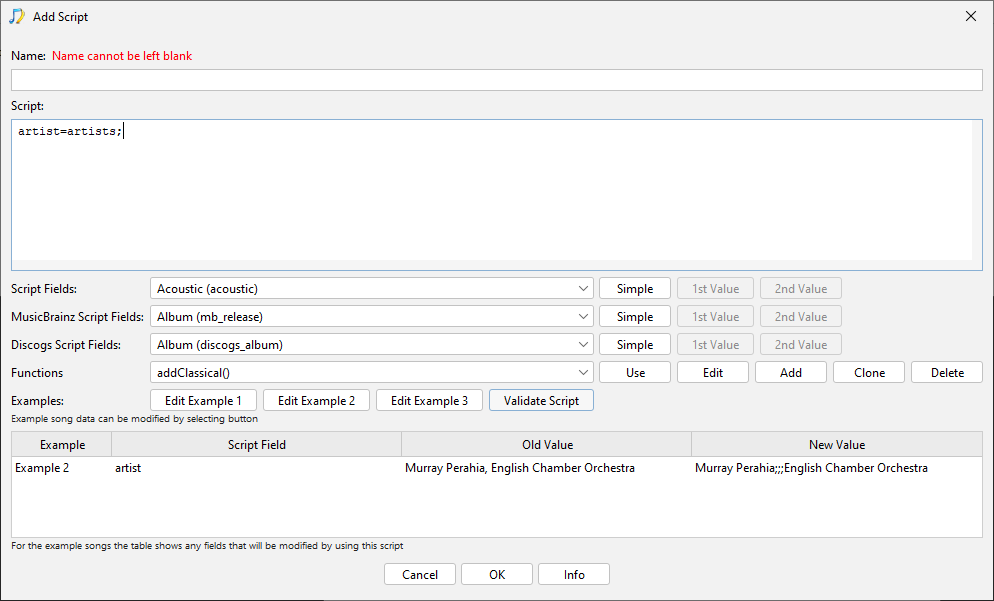This screenshot has height=601, width=994.
Task: Click inside the Script text area
Action: 496,195
